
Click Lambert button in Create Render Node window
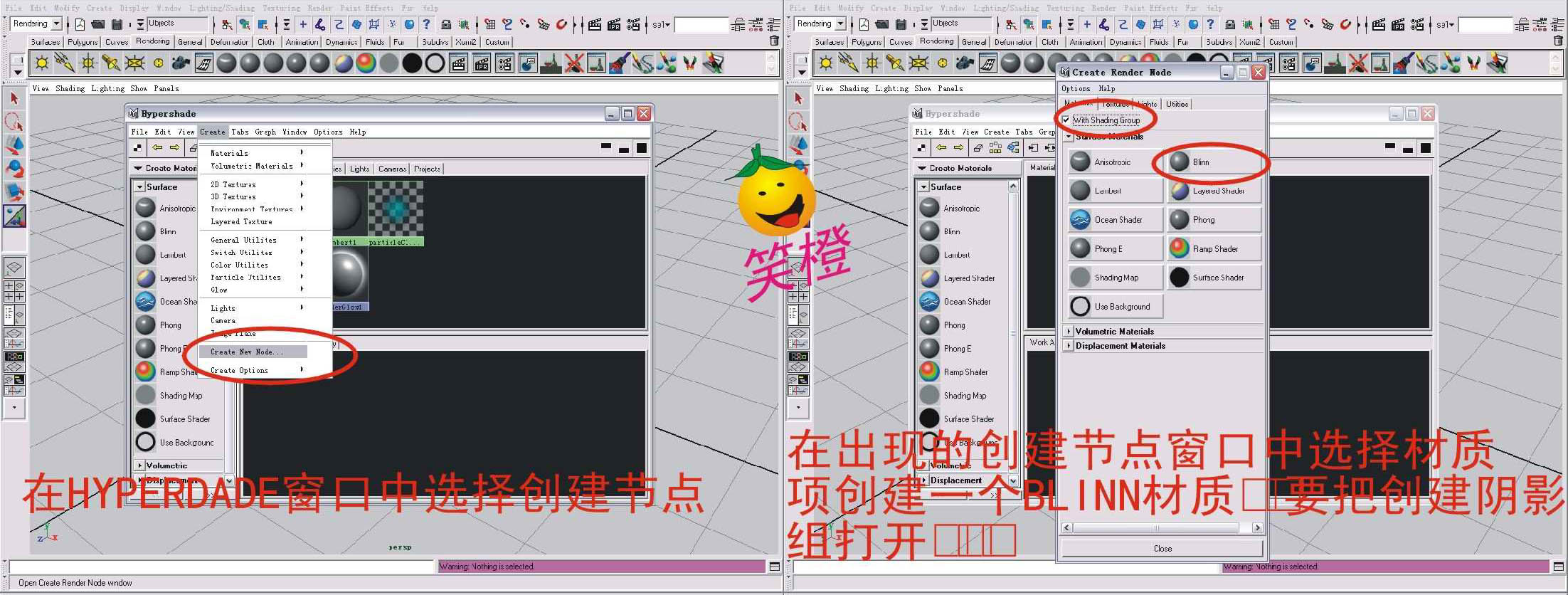pyautogui.click(x=1115, y=191)
